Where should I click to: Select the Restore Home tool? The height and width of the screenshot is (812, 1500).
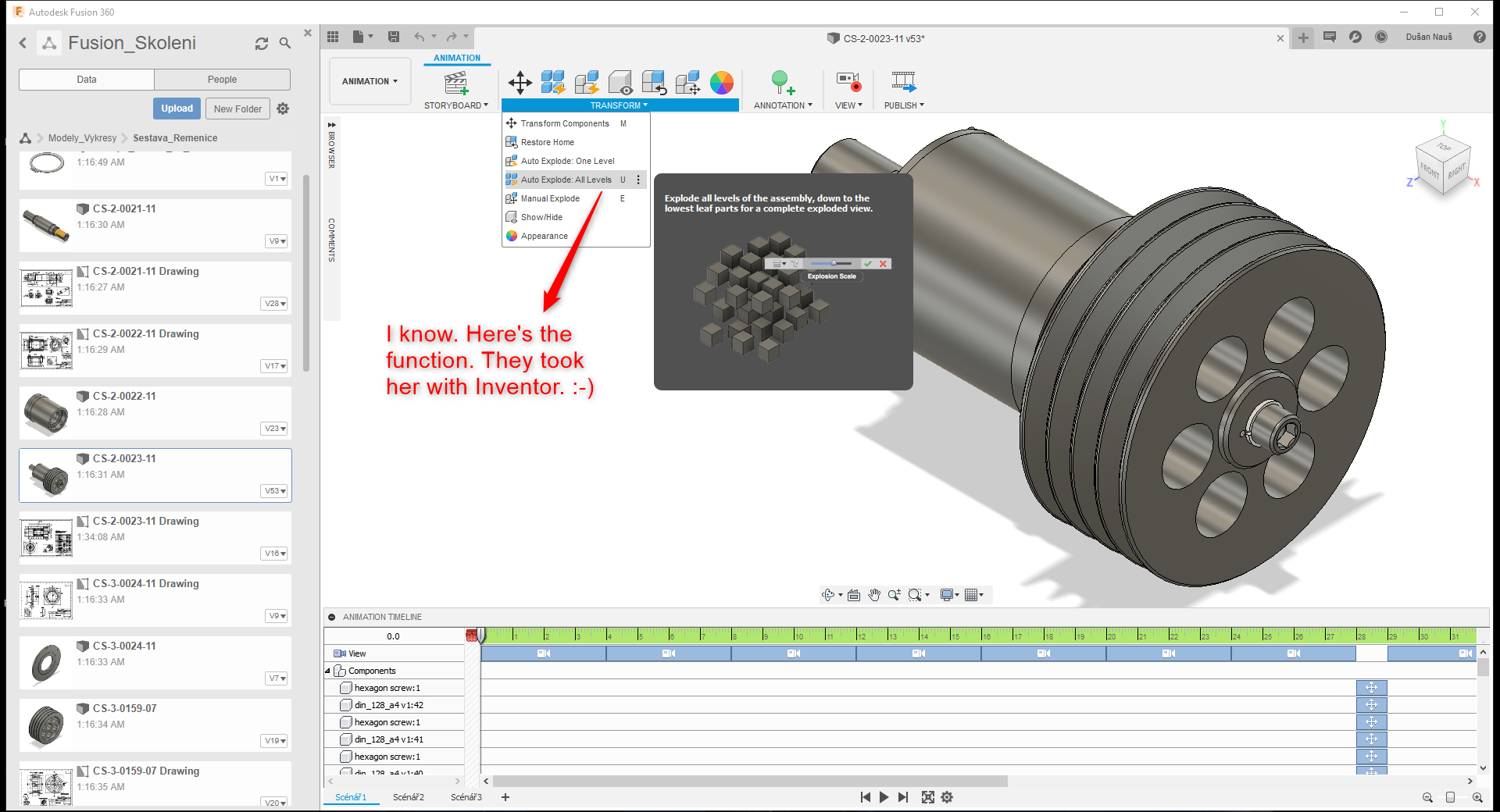pos(548,142)
